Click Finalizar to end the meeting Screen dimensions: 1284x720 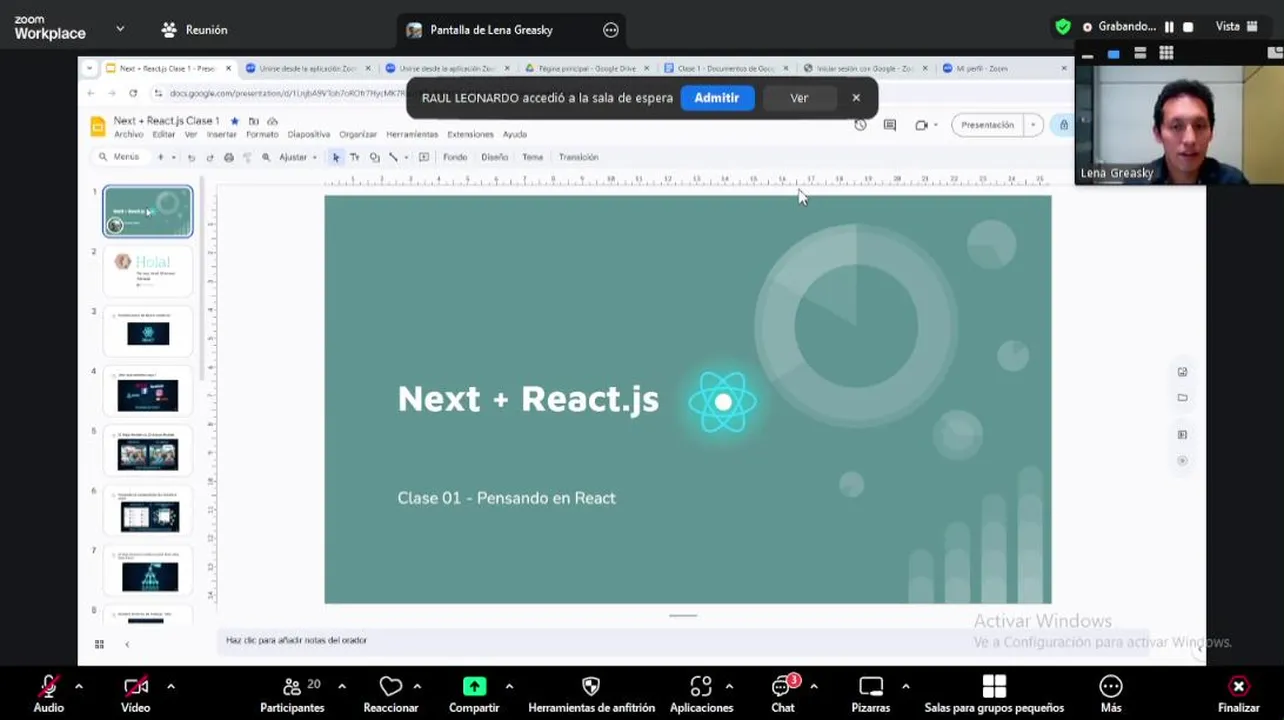coord(1238,693)
